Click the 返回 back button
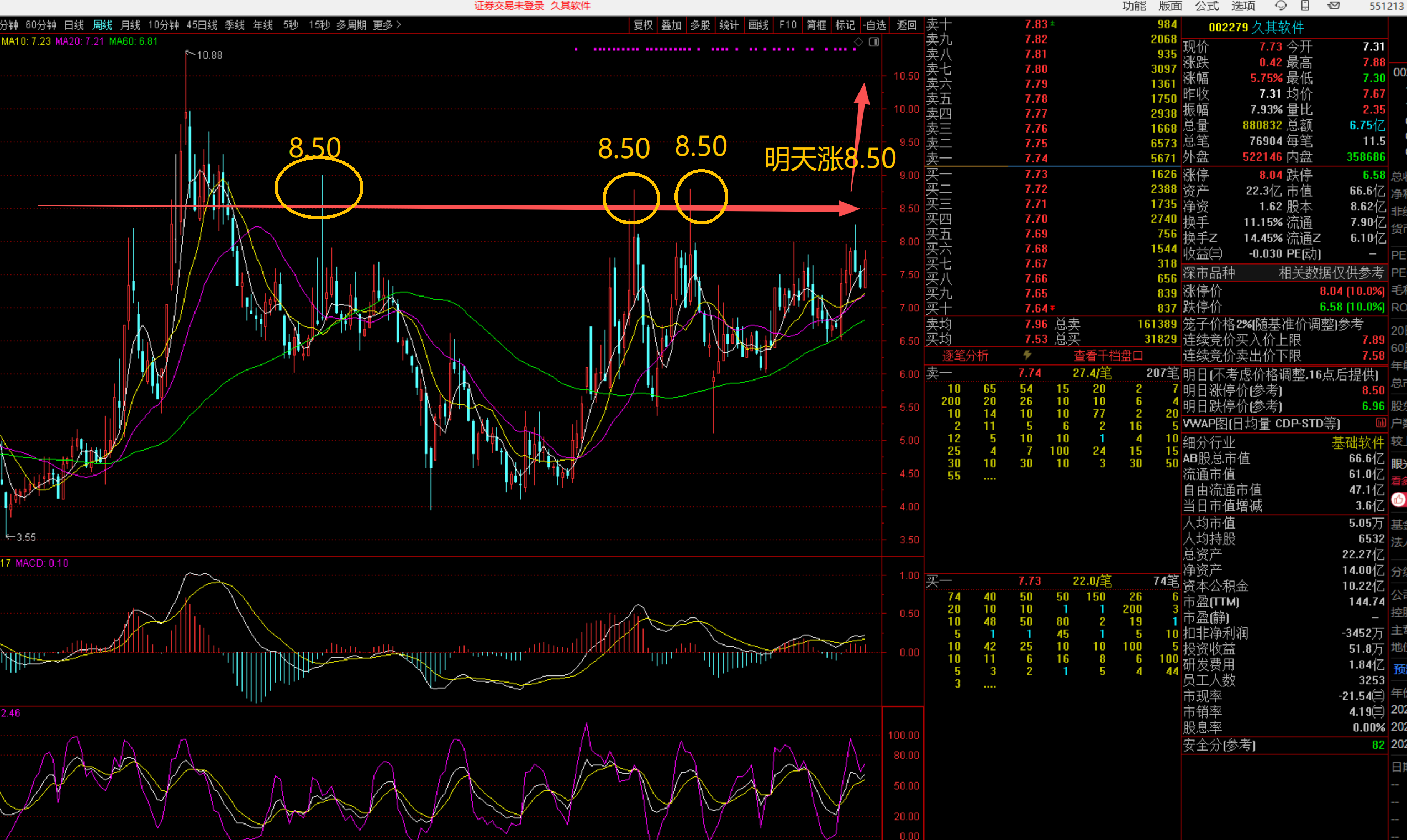Screen dimensions: 1407x840 [907, 25]
